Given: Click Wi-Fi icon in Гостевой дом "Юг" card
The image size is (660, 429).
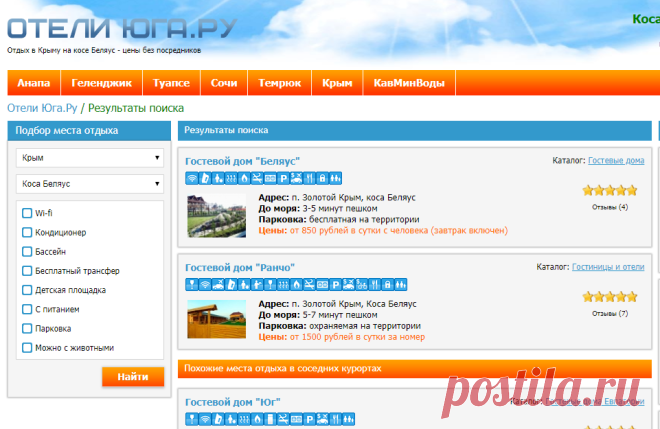Looking at the screenshot, I should pyautogui.click(x=205, y=419).
